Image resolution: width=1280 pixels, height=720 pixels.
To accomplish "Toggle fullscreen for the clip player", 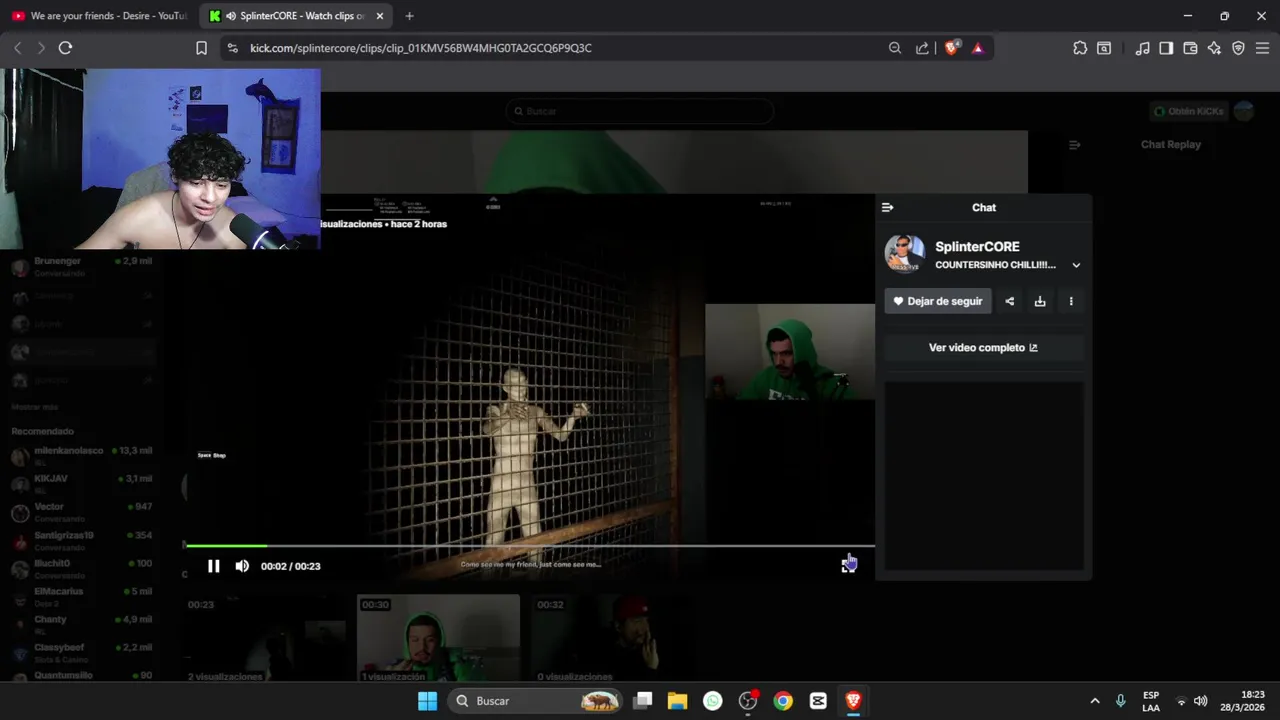I will [x=848, y=566].
